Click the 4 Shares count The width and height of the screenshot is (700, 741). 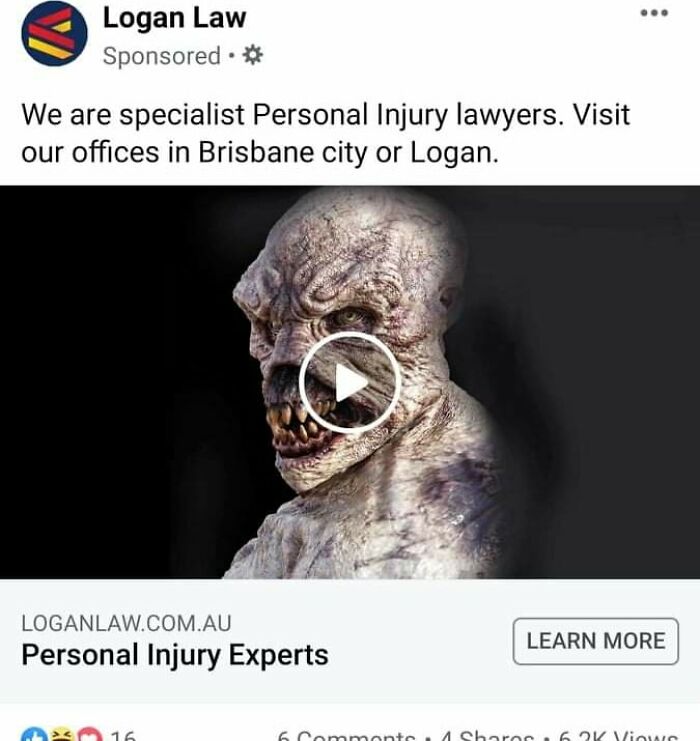pos(487,736)
